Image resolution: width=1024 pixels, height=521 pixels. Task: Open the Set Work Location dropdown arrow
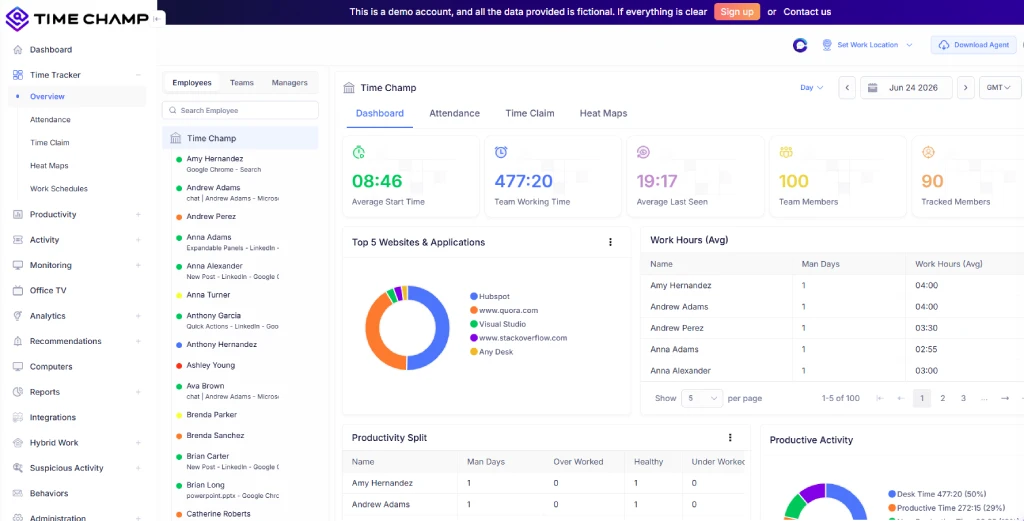[x=909, y=45]
